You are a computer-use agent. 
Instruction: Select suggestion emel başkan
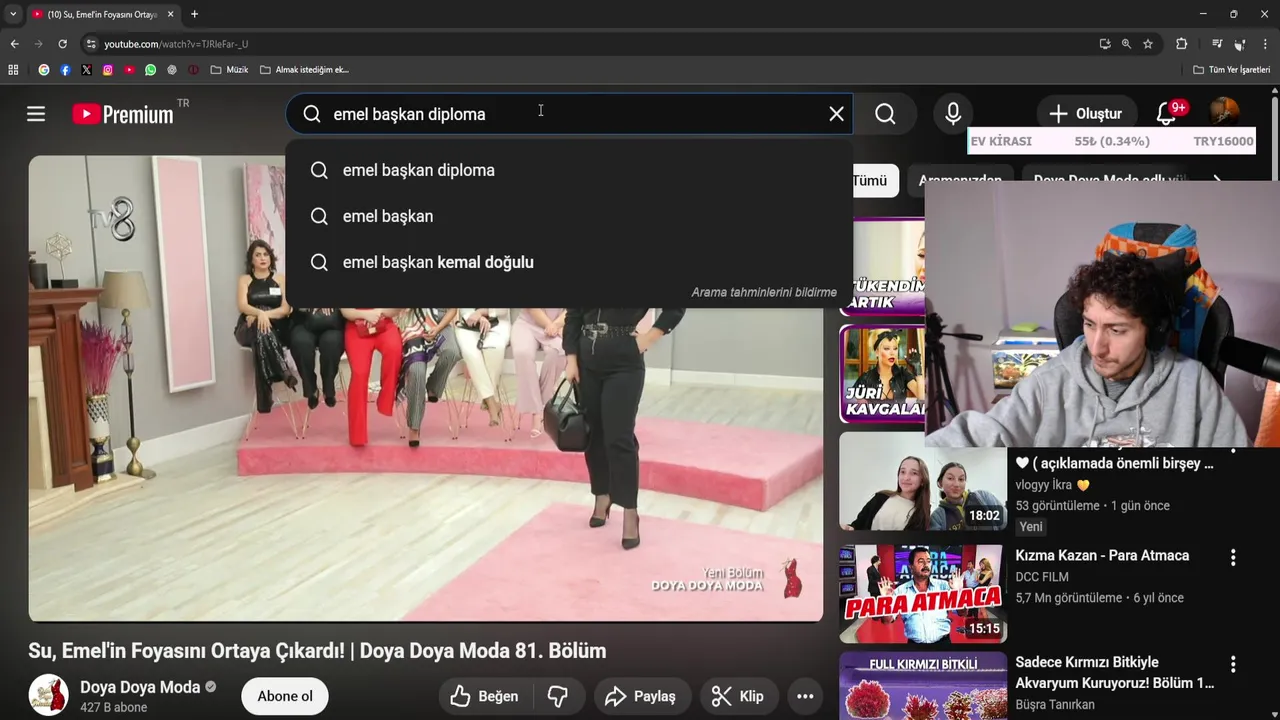[x=569, y=216]
